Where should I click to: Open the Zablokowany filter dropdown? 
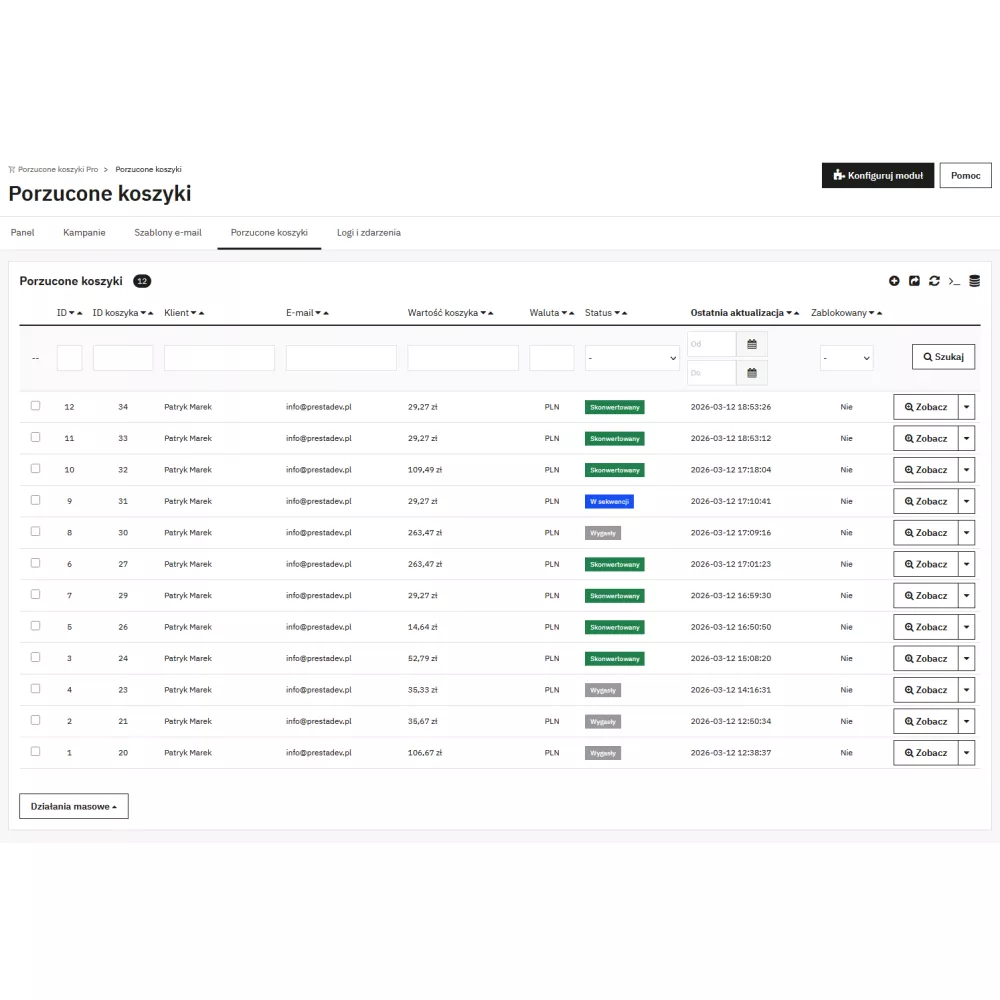coord(846,358)
